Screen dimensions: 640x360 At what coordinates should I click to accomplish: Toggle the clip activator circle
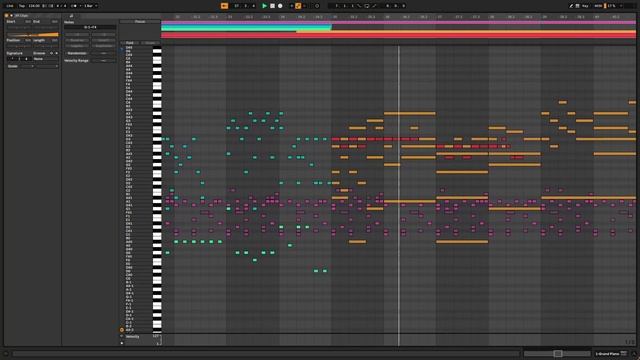[x=7, y=16]
